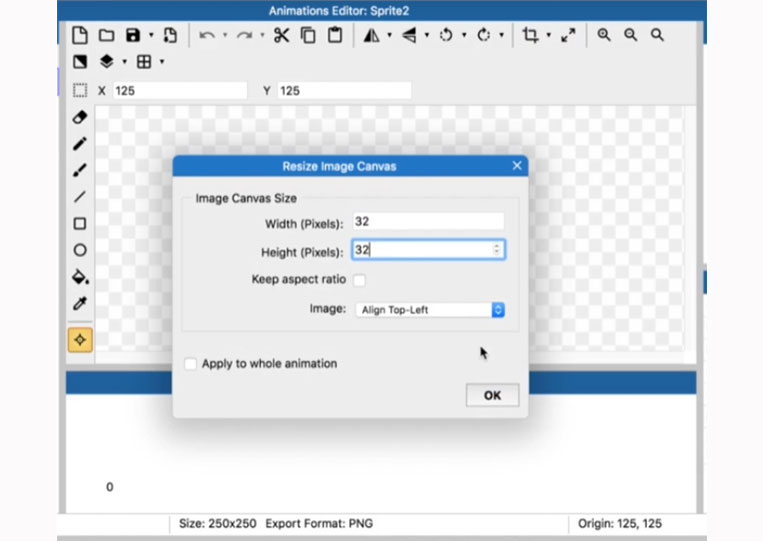Open Rotate counter-clockwise options arrow

(x=464, y=35)
